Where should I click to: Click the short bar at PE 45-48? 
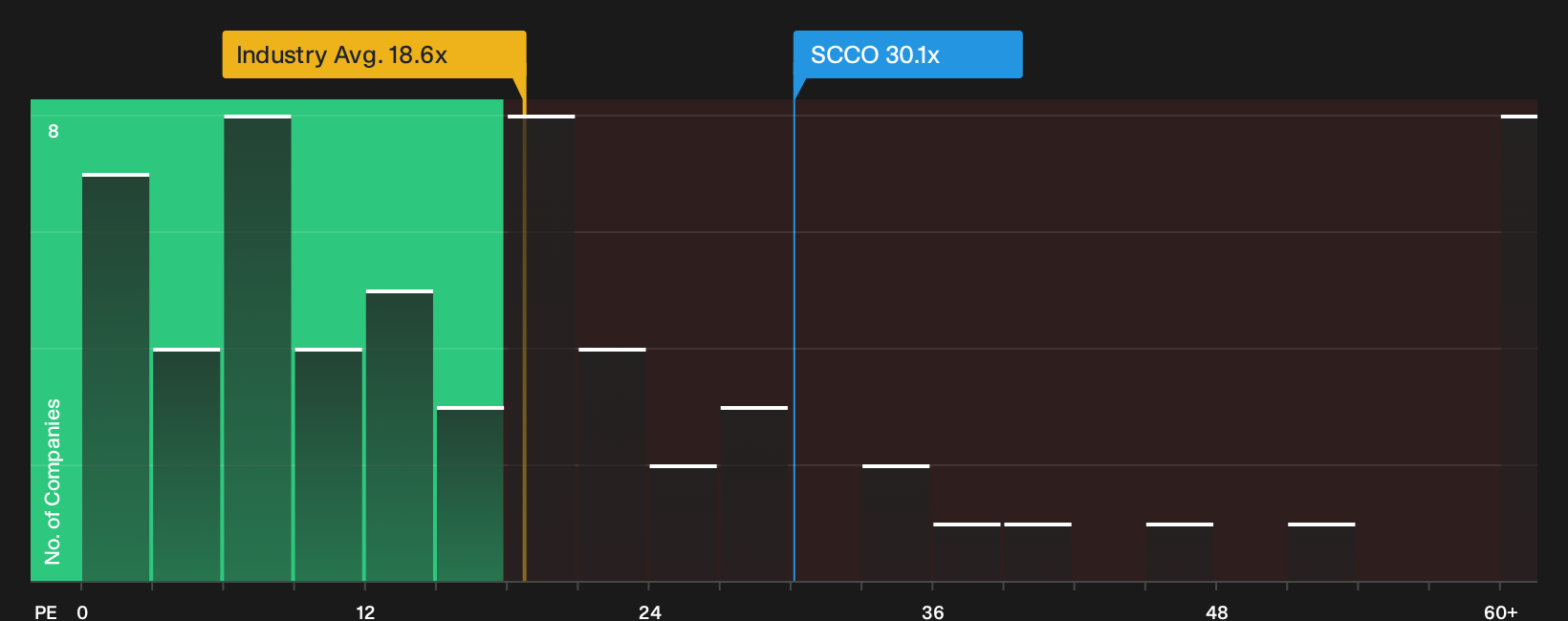[x=1180, y=552]
